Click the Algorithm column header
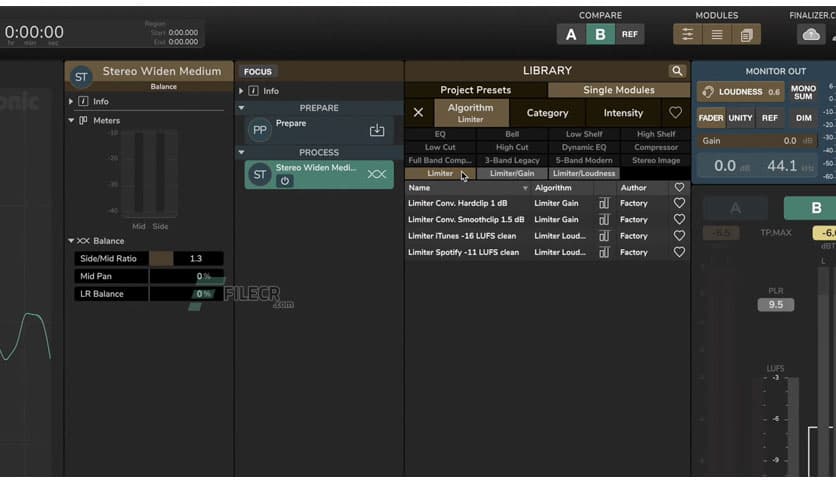The image size is (836, 484). click(553, 188)
